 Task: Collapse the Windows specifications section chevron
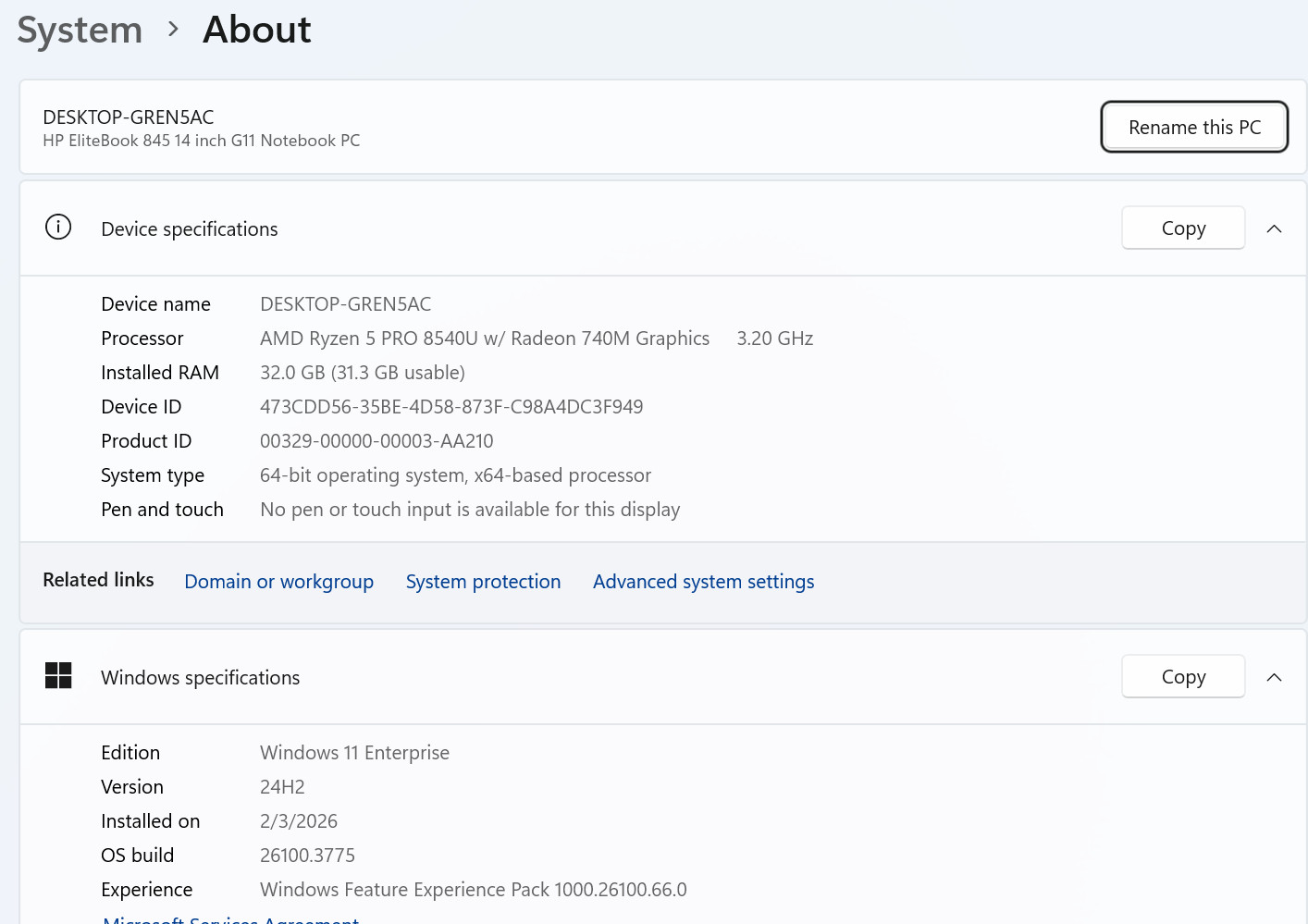click(x=1274, y=677)
